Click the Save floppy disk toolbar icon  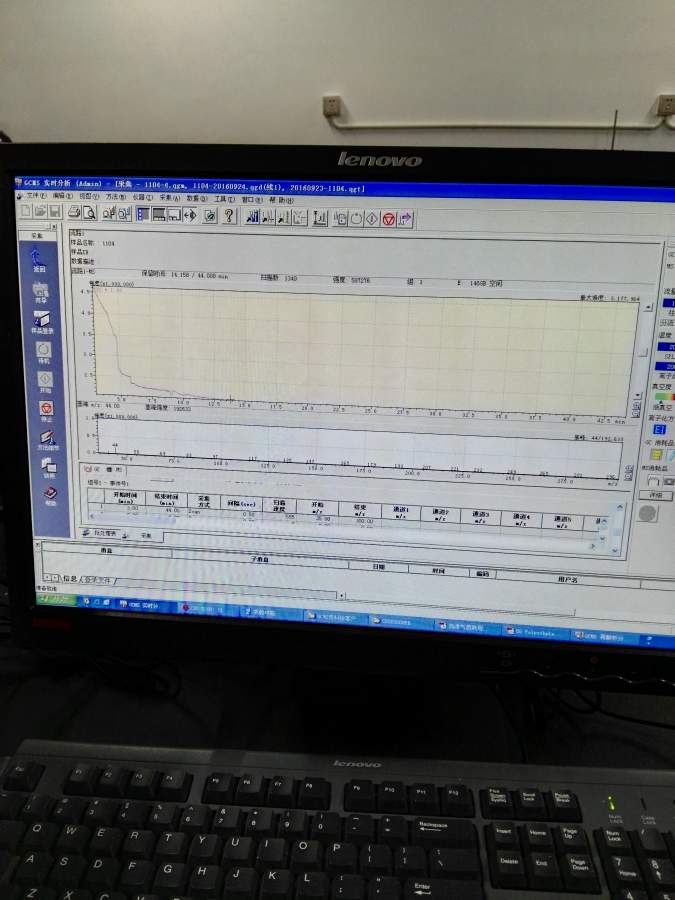55,212
